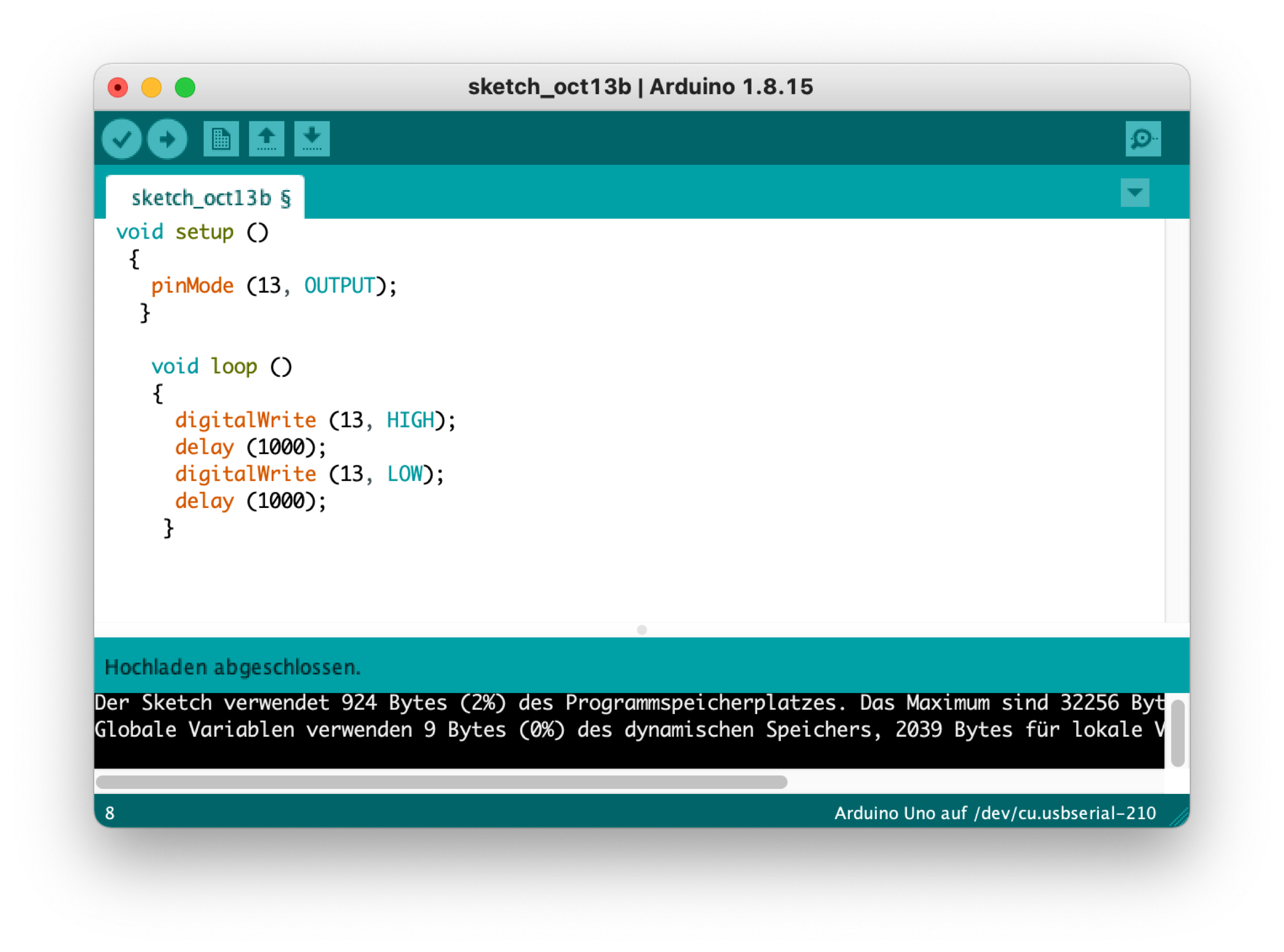Click the 'Der Sketch verwendet 924 Bytes' console line

click(629, 703)
